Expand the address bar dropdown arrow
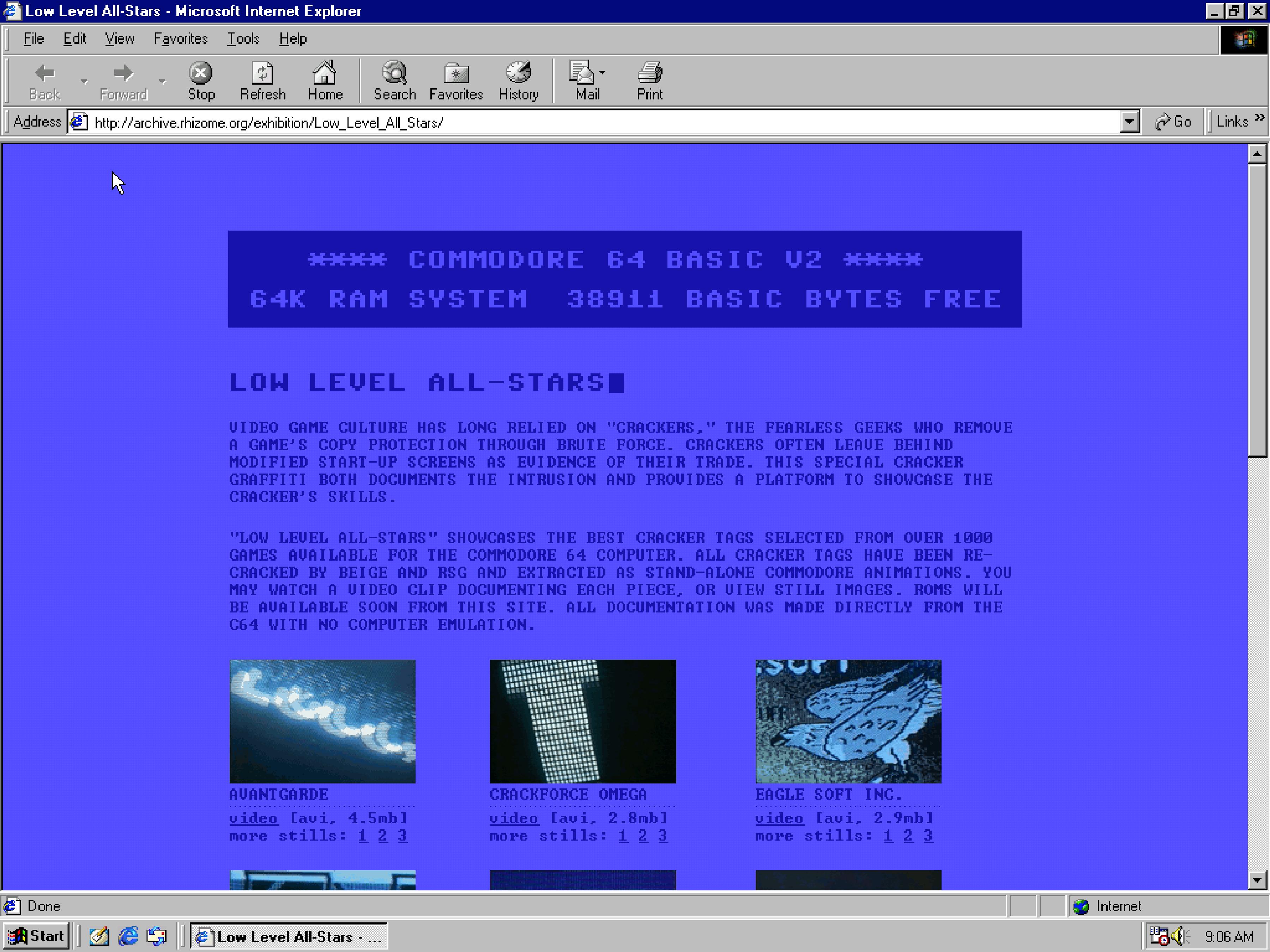This screenshot has height=952, width=1270. [x=1129, y=122]
